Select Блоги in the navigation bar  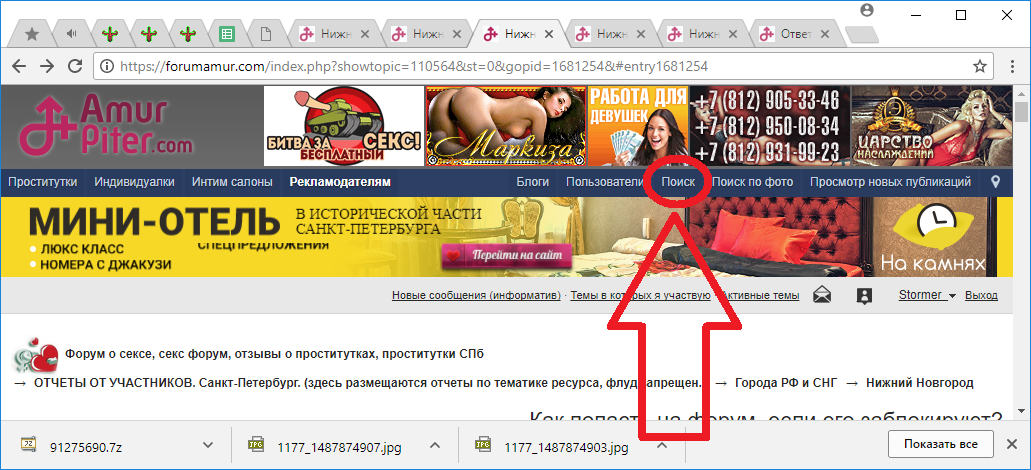[x=533, y=182]
